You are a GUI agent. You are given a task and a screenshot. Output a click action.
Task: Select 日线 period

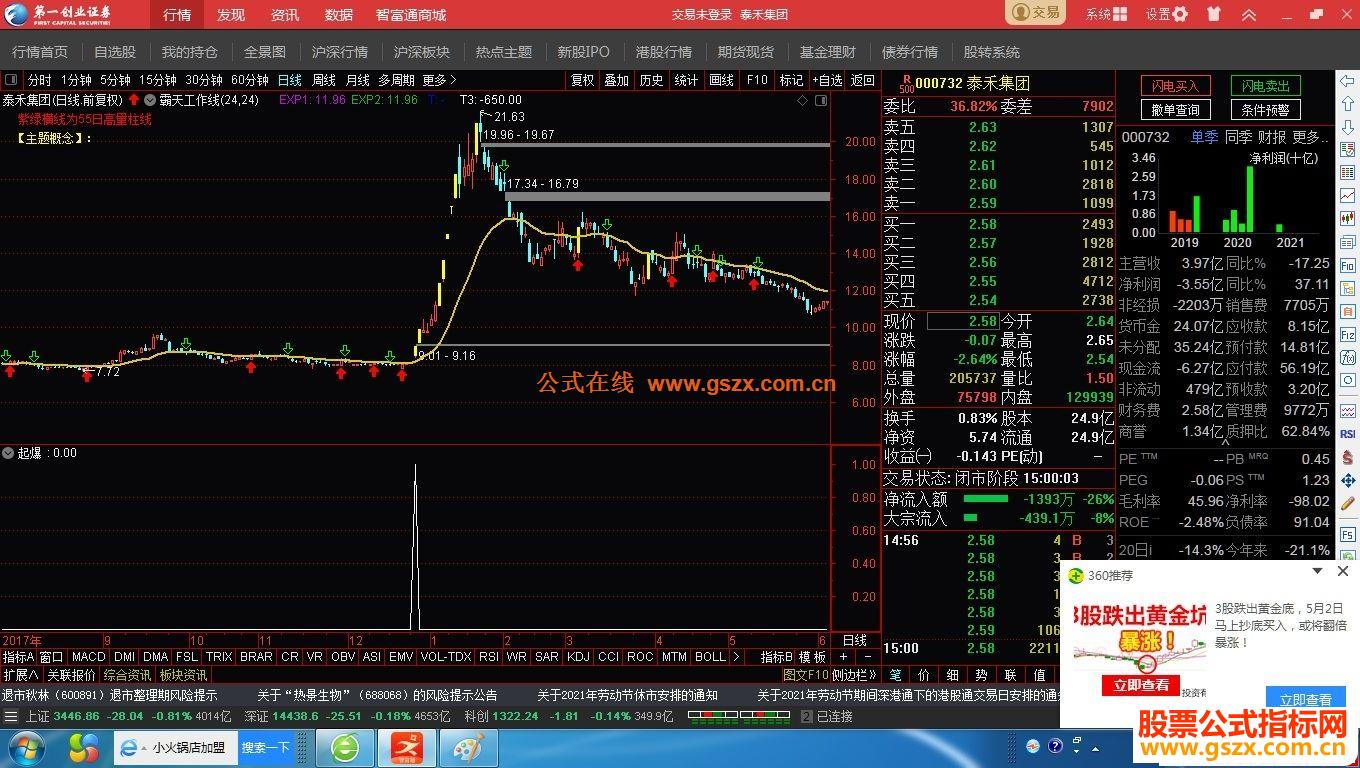click(x=289, y=80)
